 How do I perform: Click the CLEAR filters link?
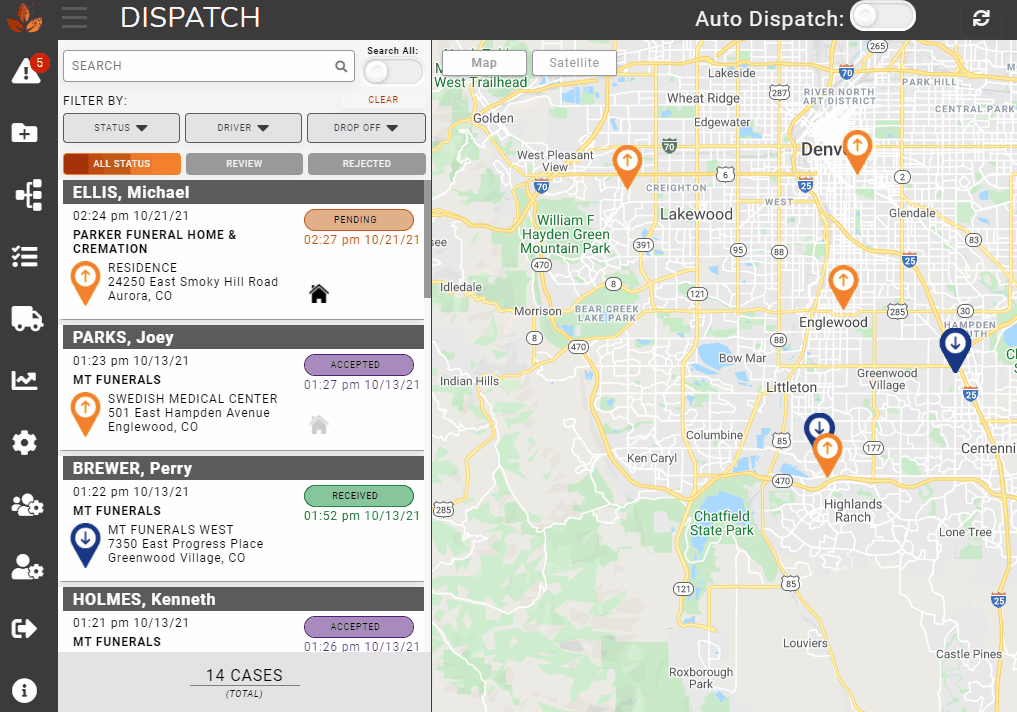(x=383, y=100)
